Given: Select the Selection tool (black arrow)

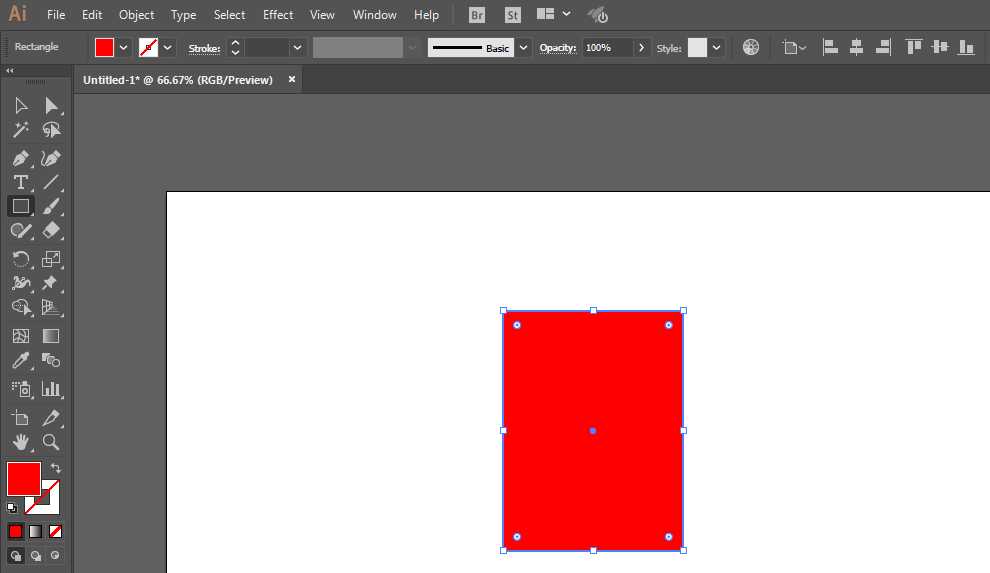Looking at the screenshot, I should click(21, 105).
